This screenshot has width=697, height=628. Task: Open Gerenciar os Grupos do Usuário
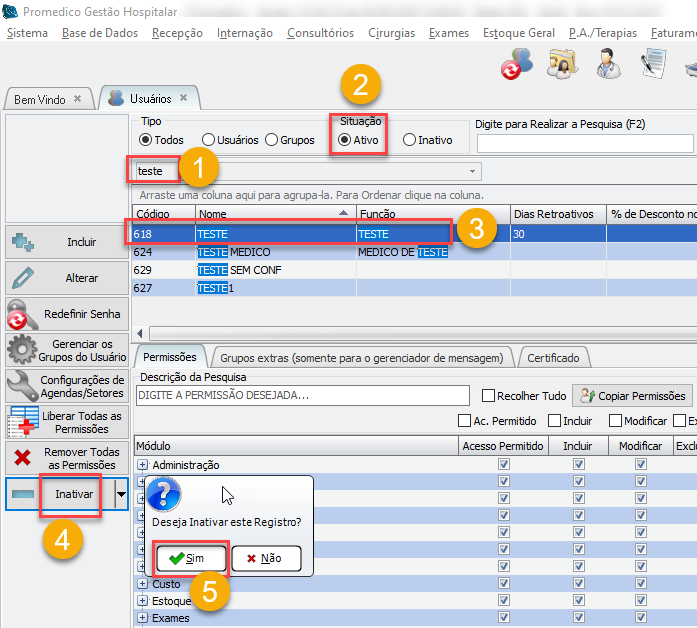[x=67, y=350]
